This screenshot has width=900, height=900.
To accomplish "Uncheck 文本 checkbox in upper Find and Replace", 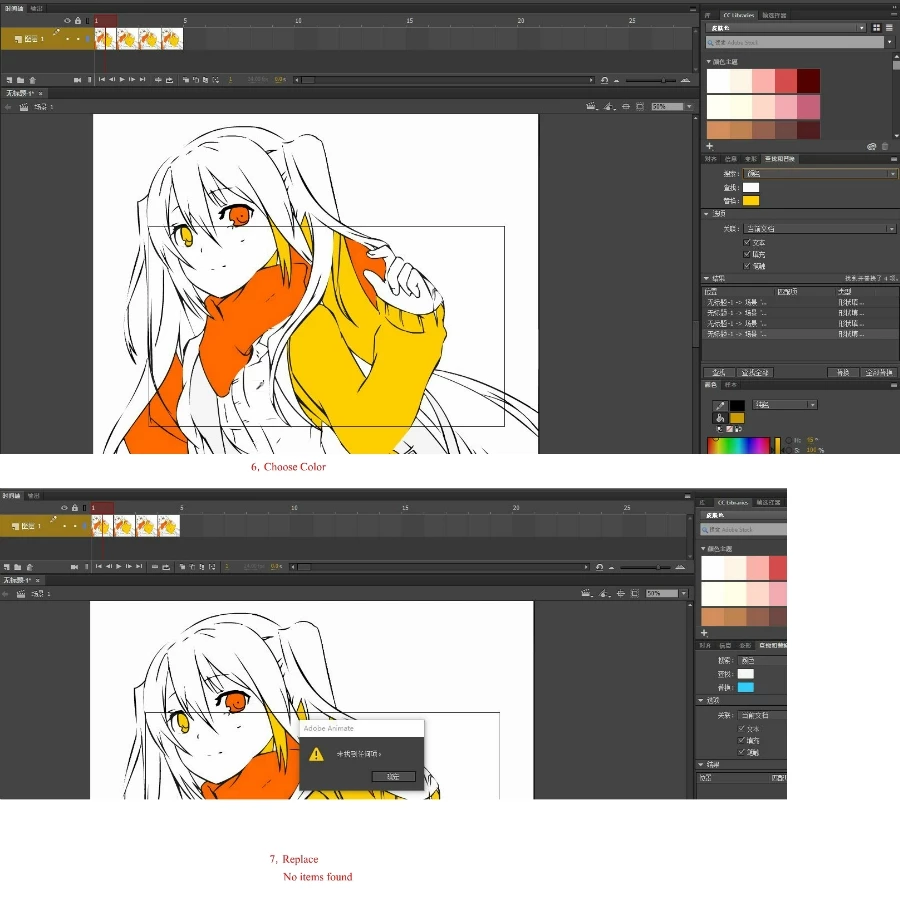I will click(747, 242).
